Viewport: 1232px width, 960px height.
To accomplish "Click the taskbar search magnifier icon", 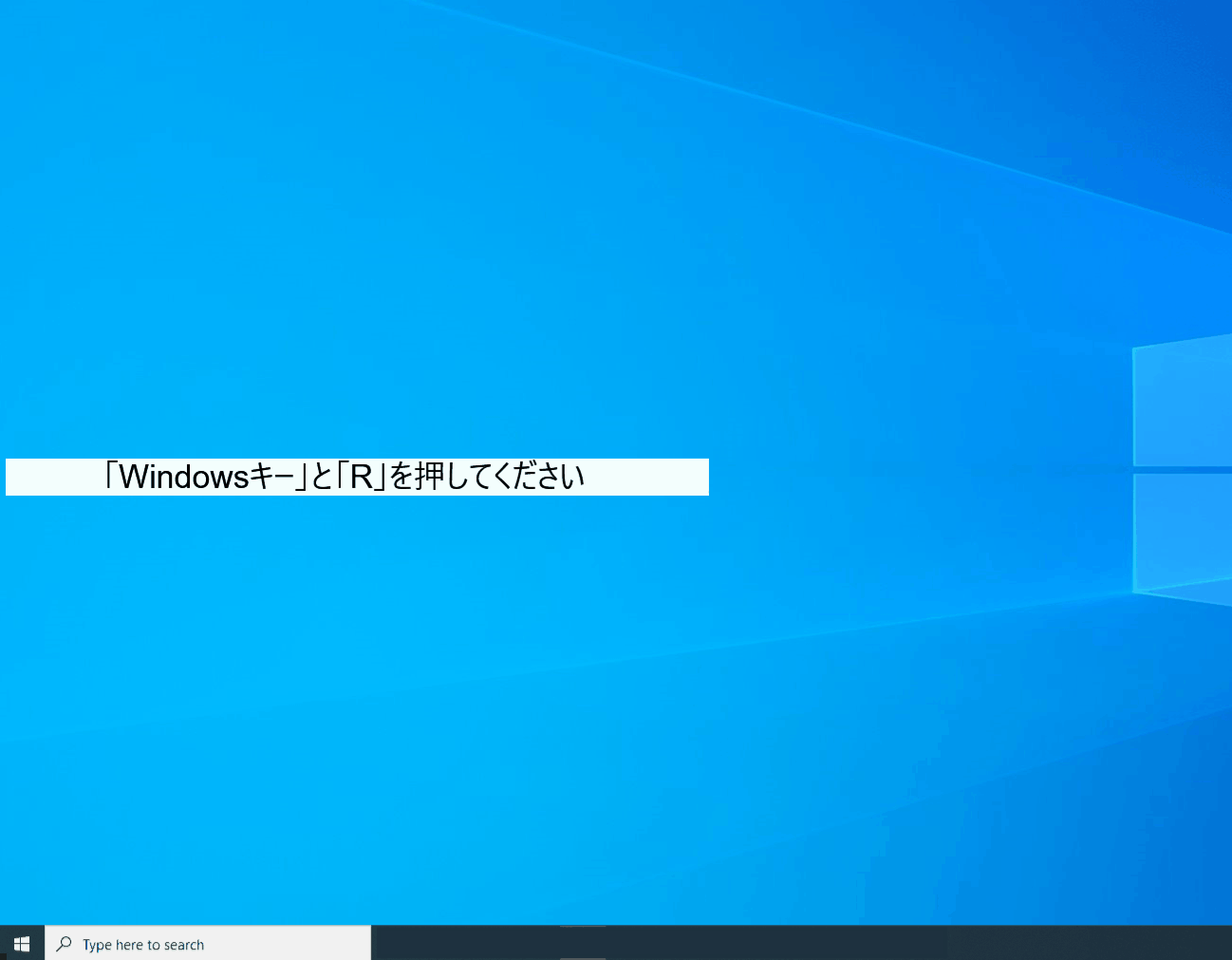I will (64, 944).
